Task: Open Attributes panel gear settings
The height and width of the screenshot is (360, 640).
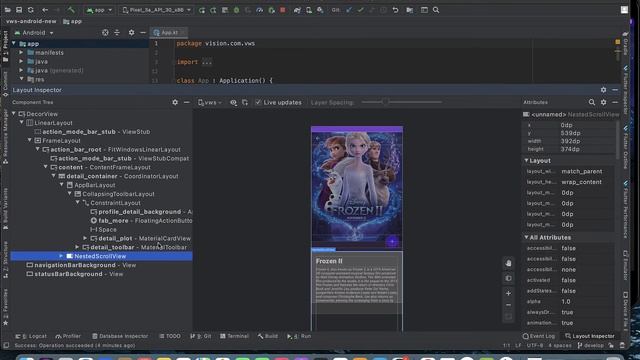Action: pyautogui.click(x=603, y=102)
